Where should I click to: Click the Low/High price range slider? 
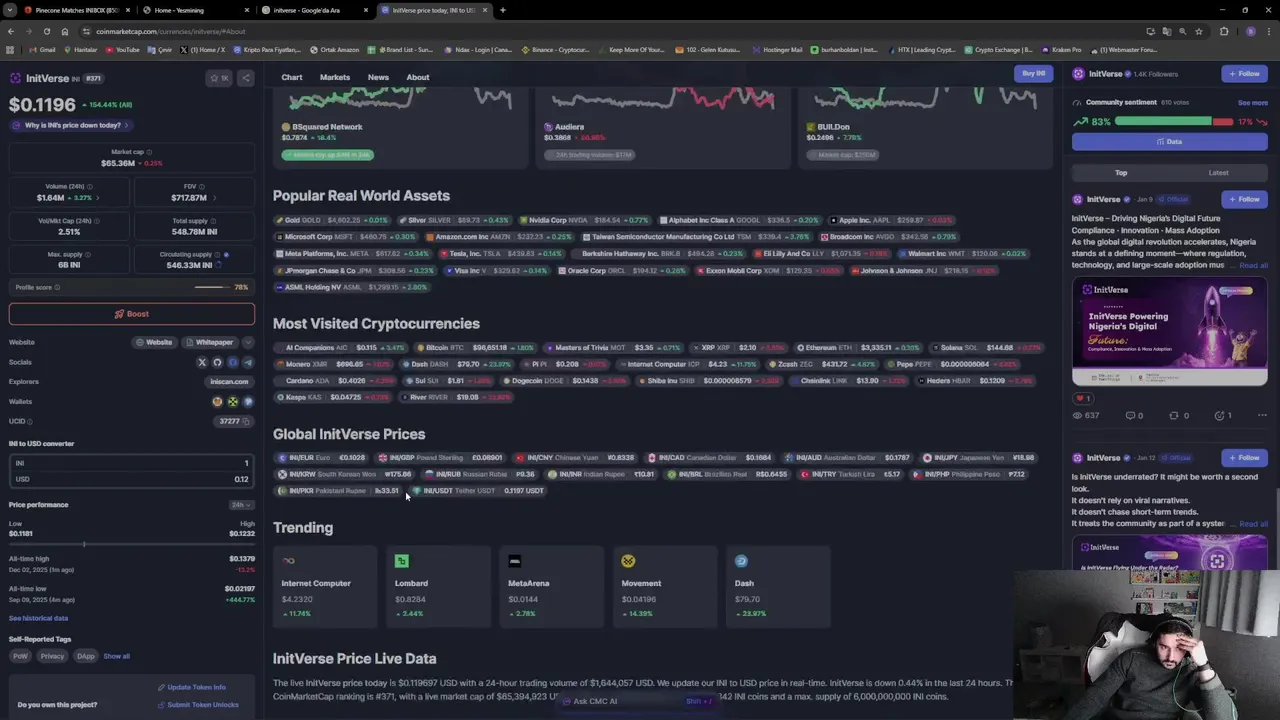131,544
